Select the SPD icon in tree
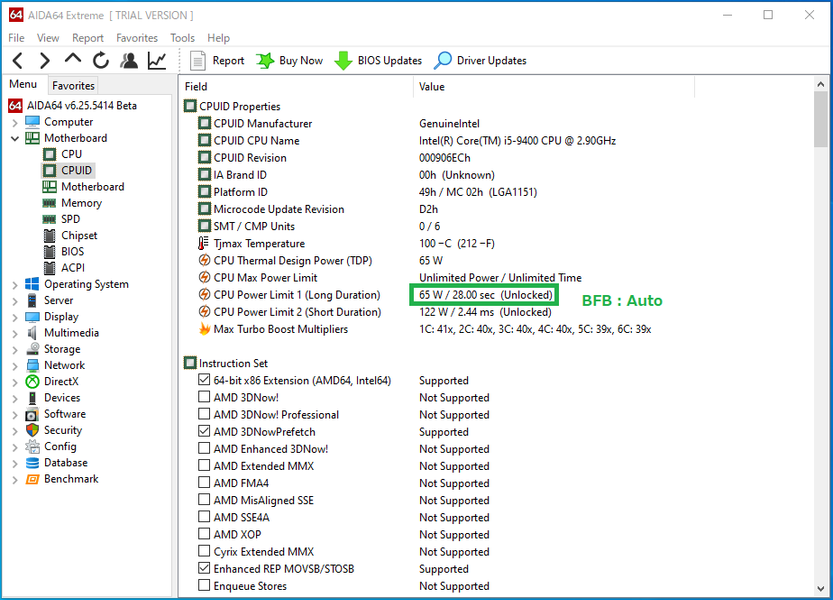 click(x=49, y=219)
